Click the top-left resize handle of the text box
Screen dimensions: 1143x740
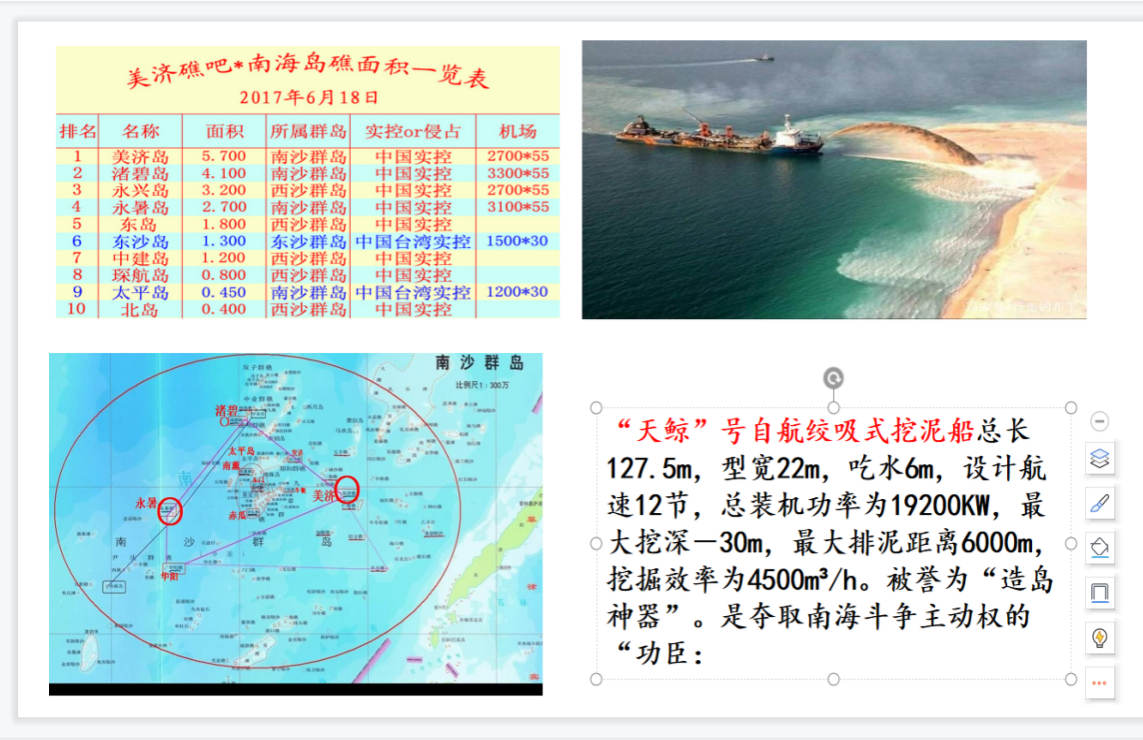click(597, 405)
